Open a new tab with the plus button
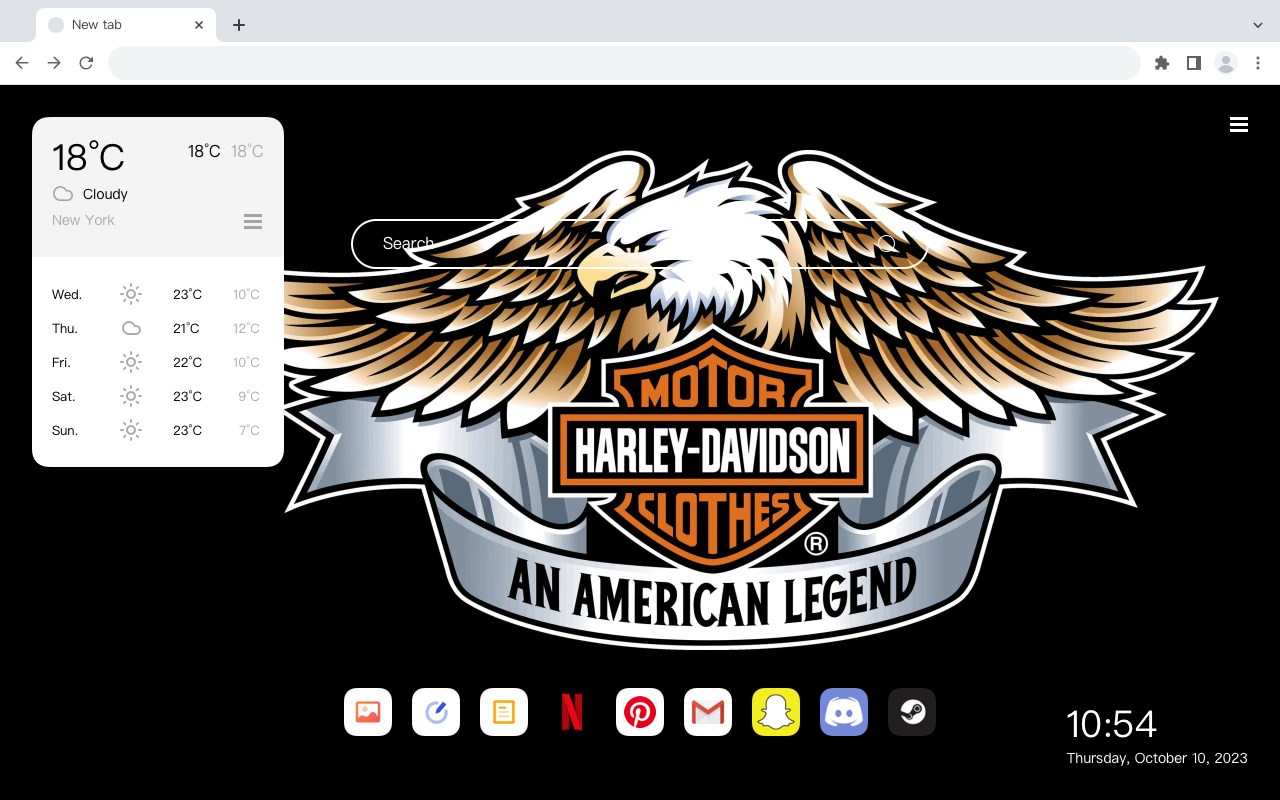This screenshot has height=800, width=1280. pos(238,25)
